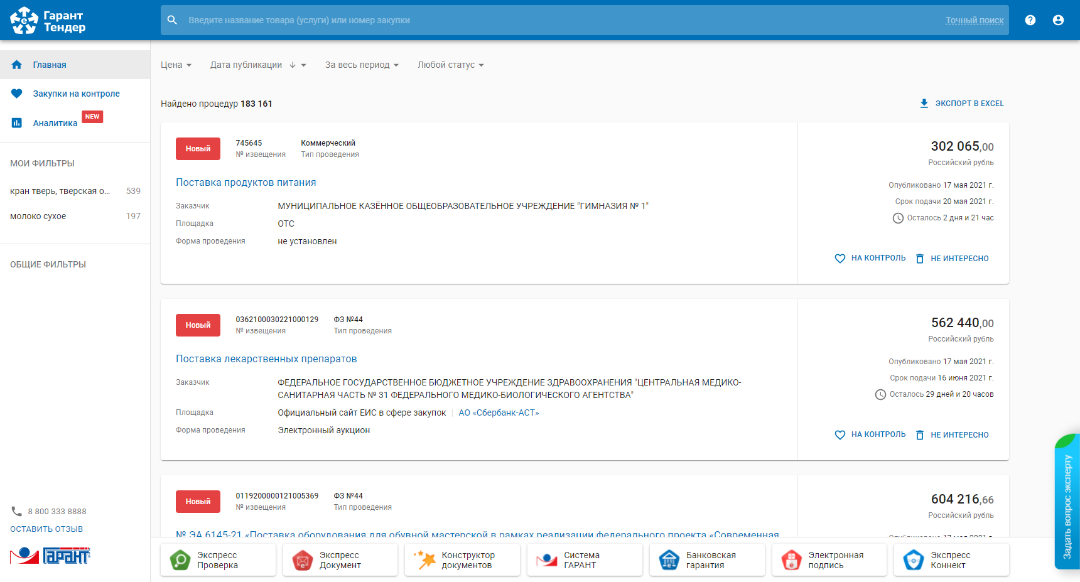
Task: Click the Электронный аукцион form value
Action: pos(324,430)
